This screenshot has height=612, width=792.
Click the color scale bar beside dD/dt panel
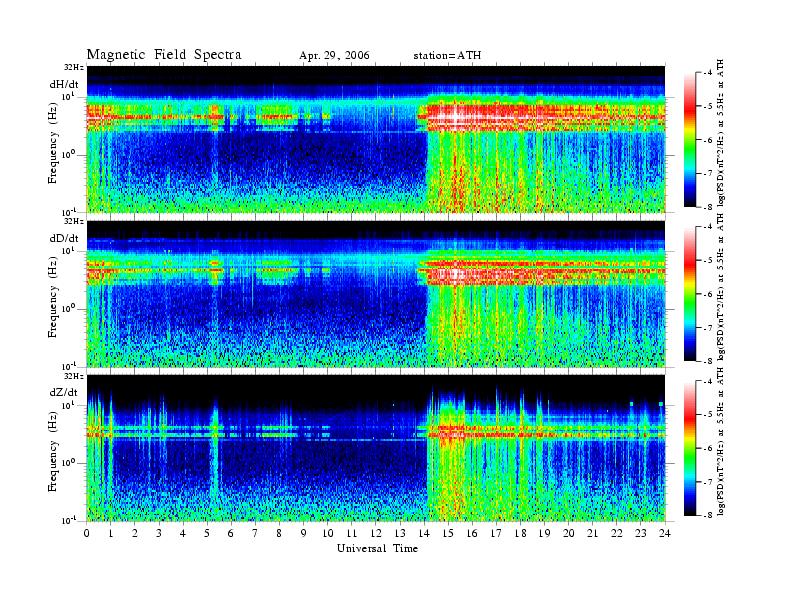tap(690, 294)
